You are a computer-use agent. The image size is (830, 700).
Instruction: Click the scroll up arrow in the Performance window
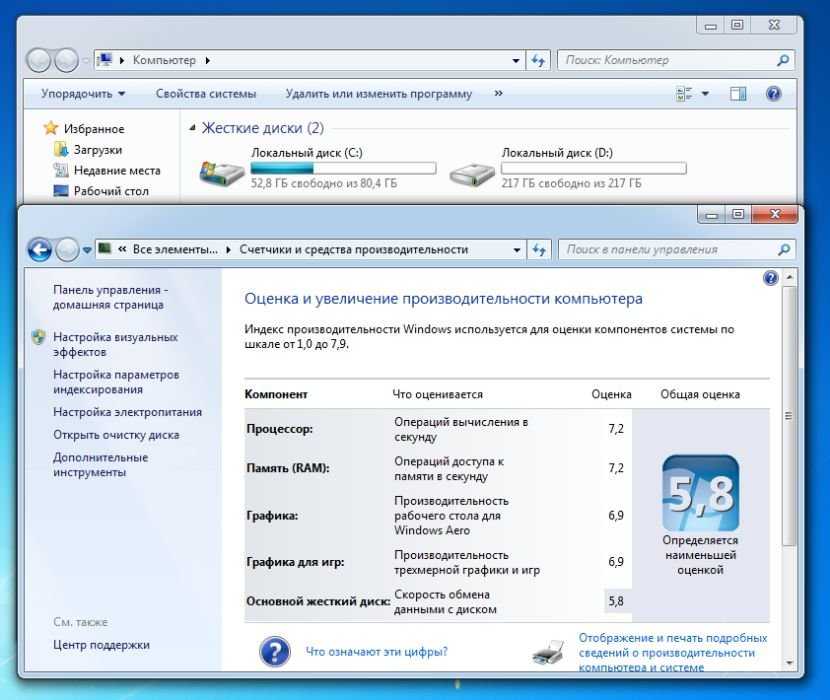tap(789, 277)
